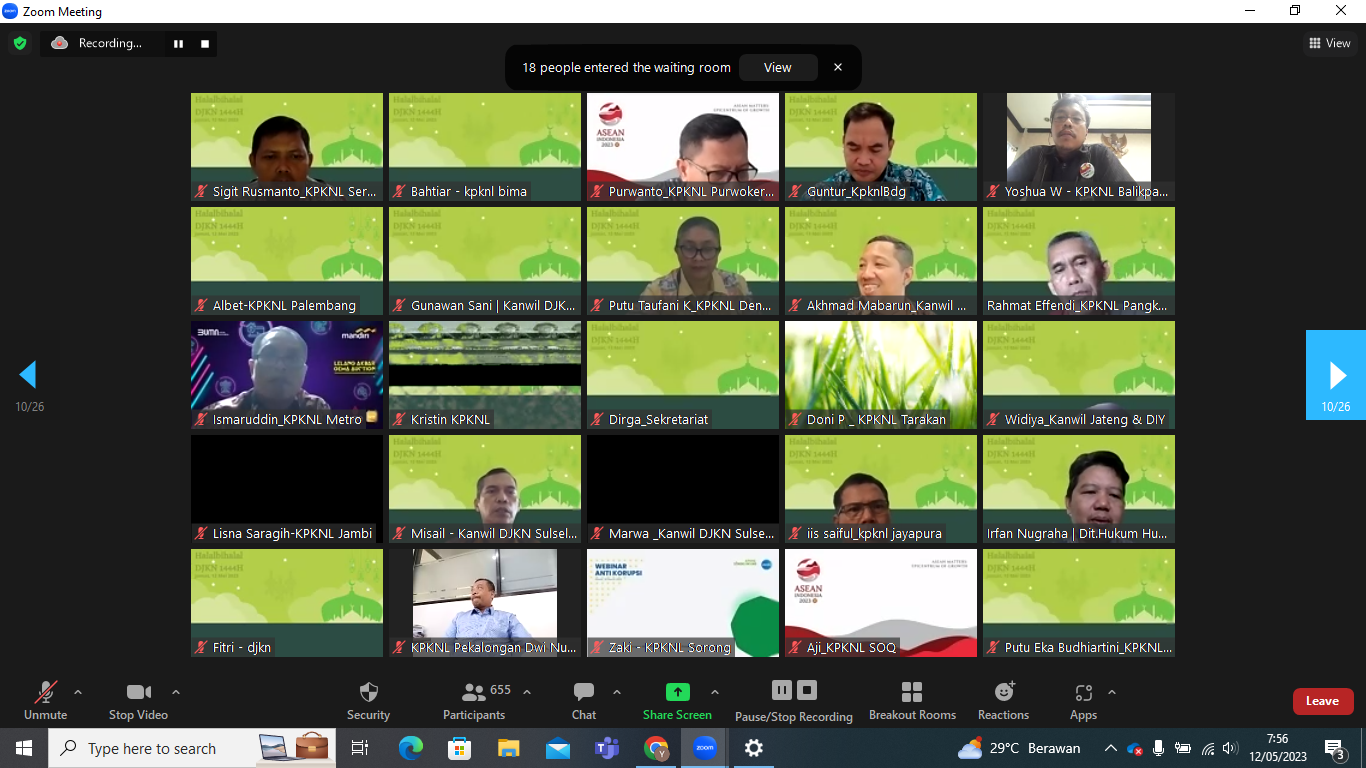This screenshot has height=768, width=1366.
Task: Go to next page of participants
Action: (1336, 375)
